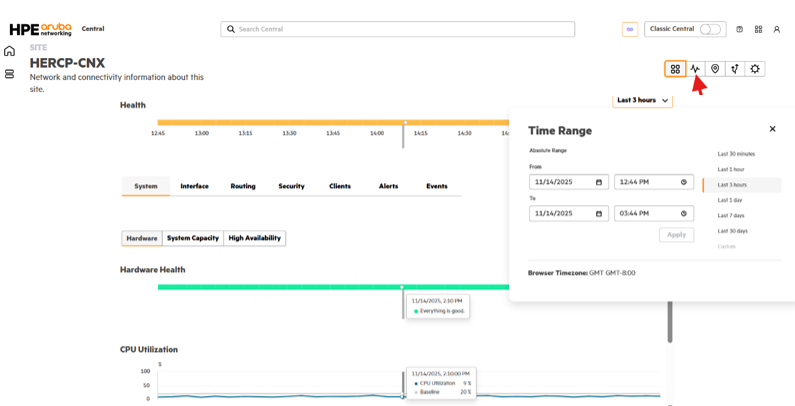Open the To time clock picker icon
Image resolution: width=795 pixels, height=406 pixels.
[x=684, y=213]
